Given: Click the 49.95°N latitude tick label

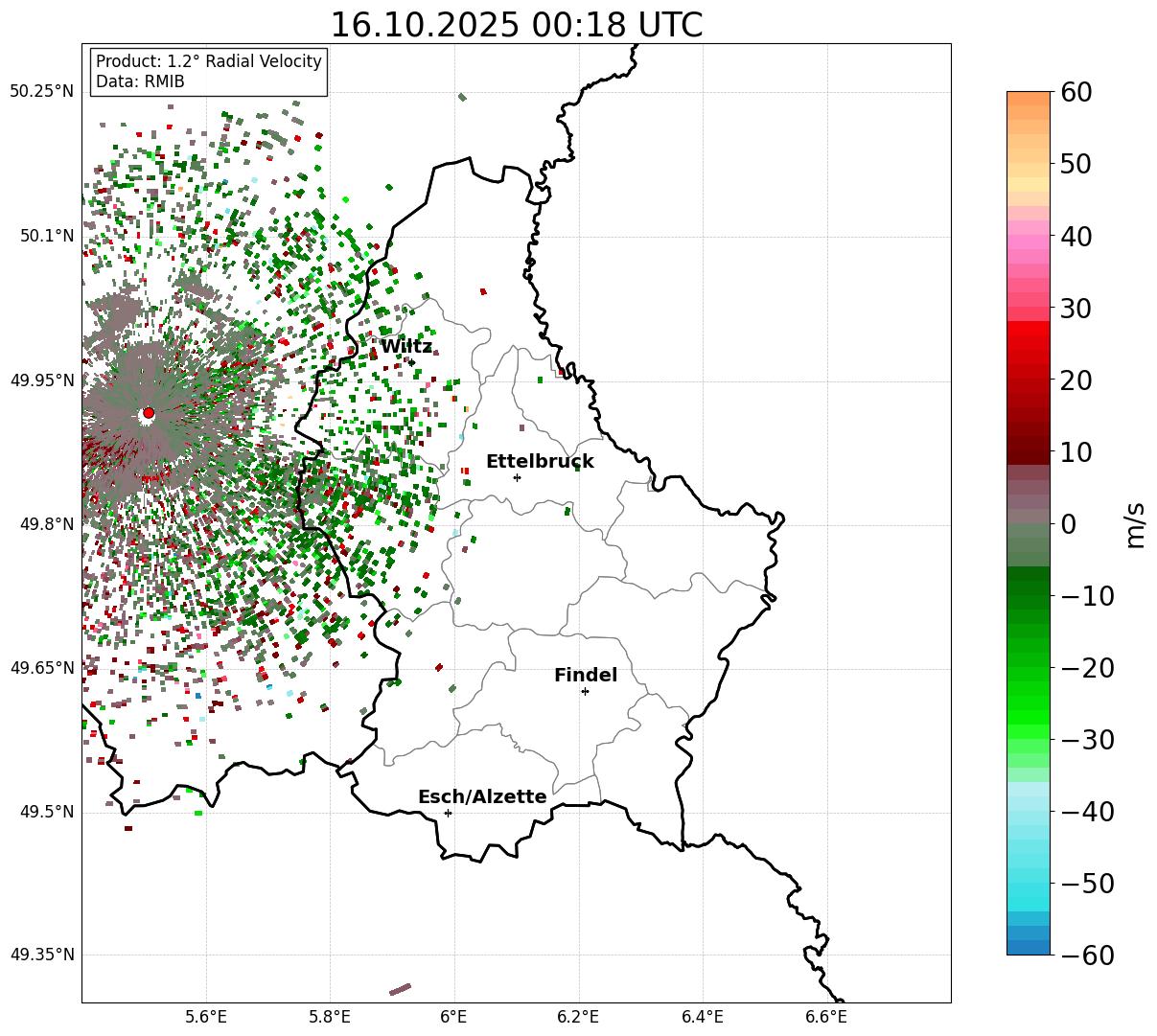Looking at the screenshot, I should (42, 380).
